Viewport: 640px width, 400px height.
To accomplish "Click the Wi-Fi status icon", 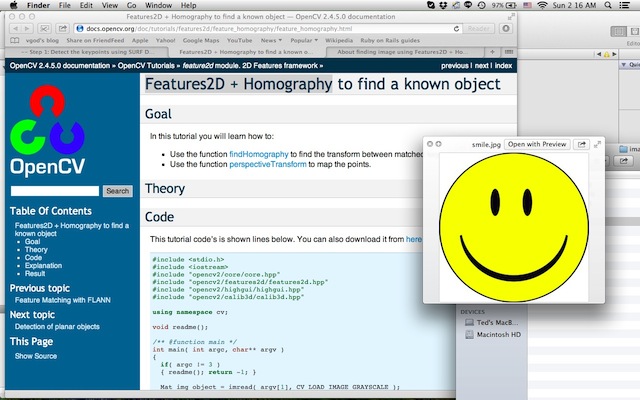I will click(x=542, y=5).
